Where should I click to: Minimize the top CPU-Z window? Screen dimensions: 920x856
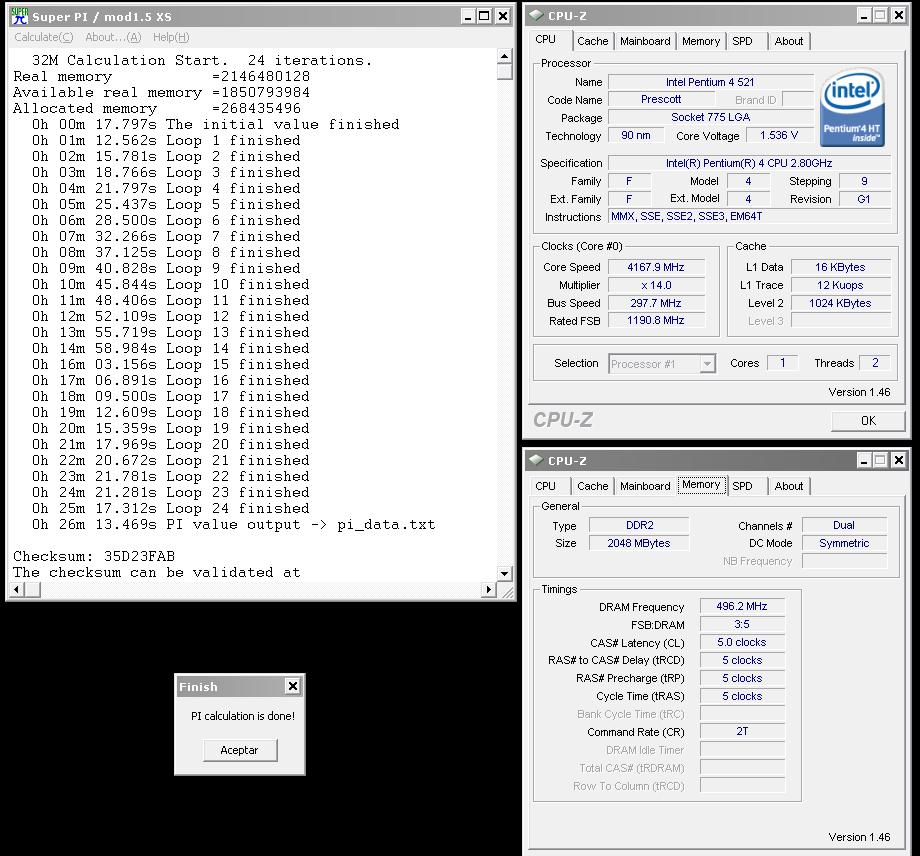pyautogui.click(x=864, y=16)
